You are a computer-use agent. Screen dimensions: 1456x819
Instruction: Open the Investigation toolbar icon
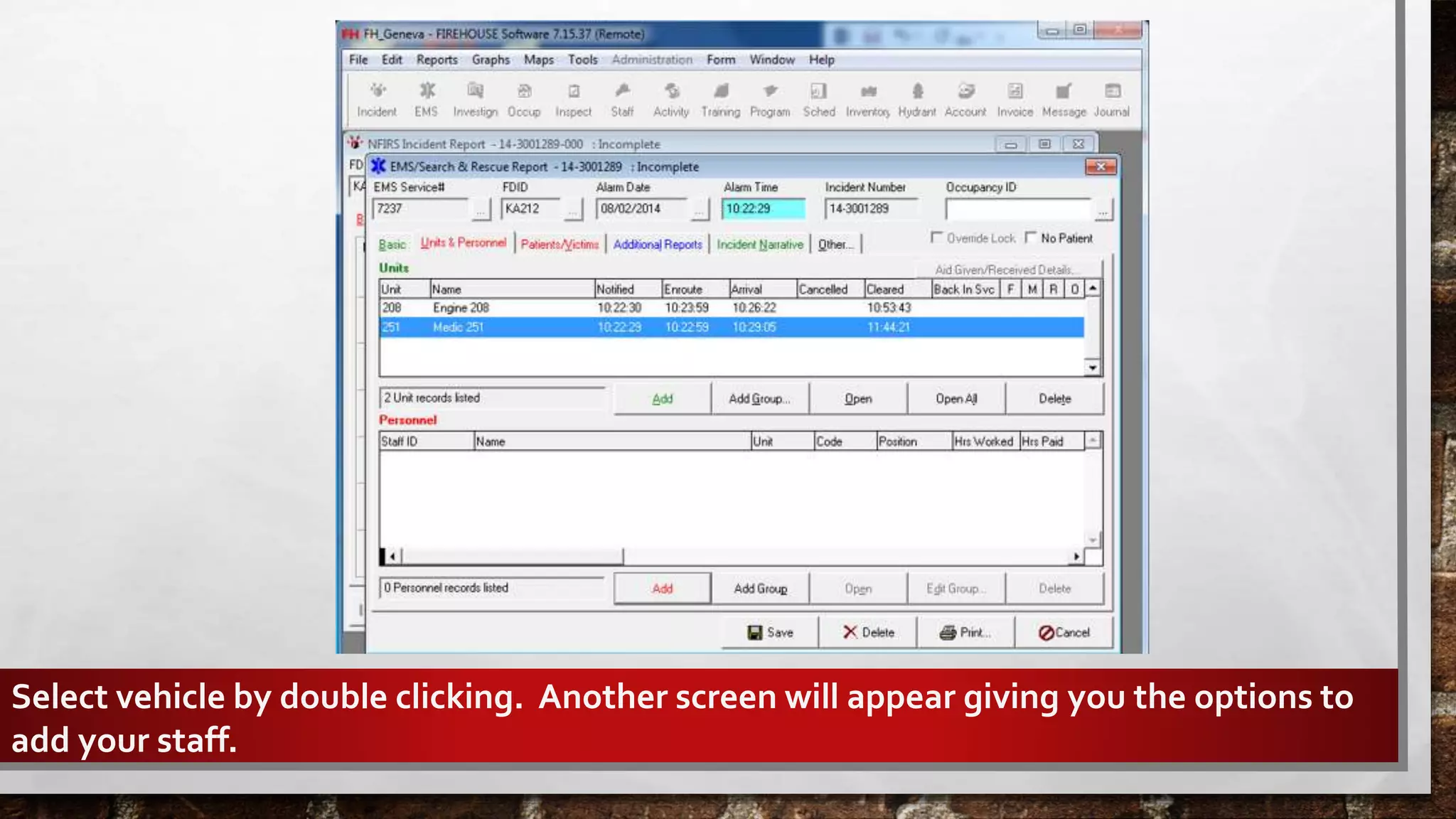point(475,100)
